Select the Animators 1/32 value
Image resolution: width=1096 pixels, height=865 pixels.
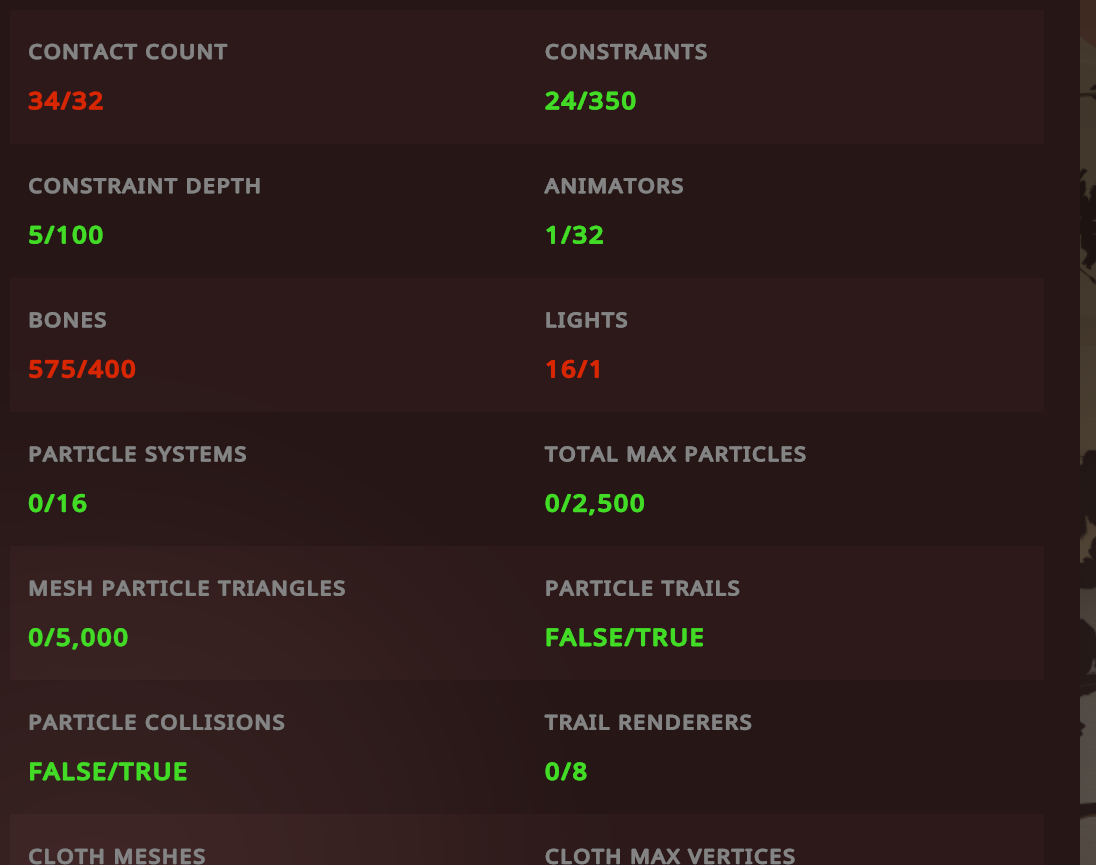click(574, 235)
